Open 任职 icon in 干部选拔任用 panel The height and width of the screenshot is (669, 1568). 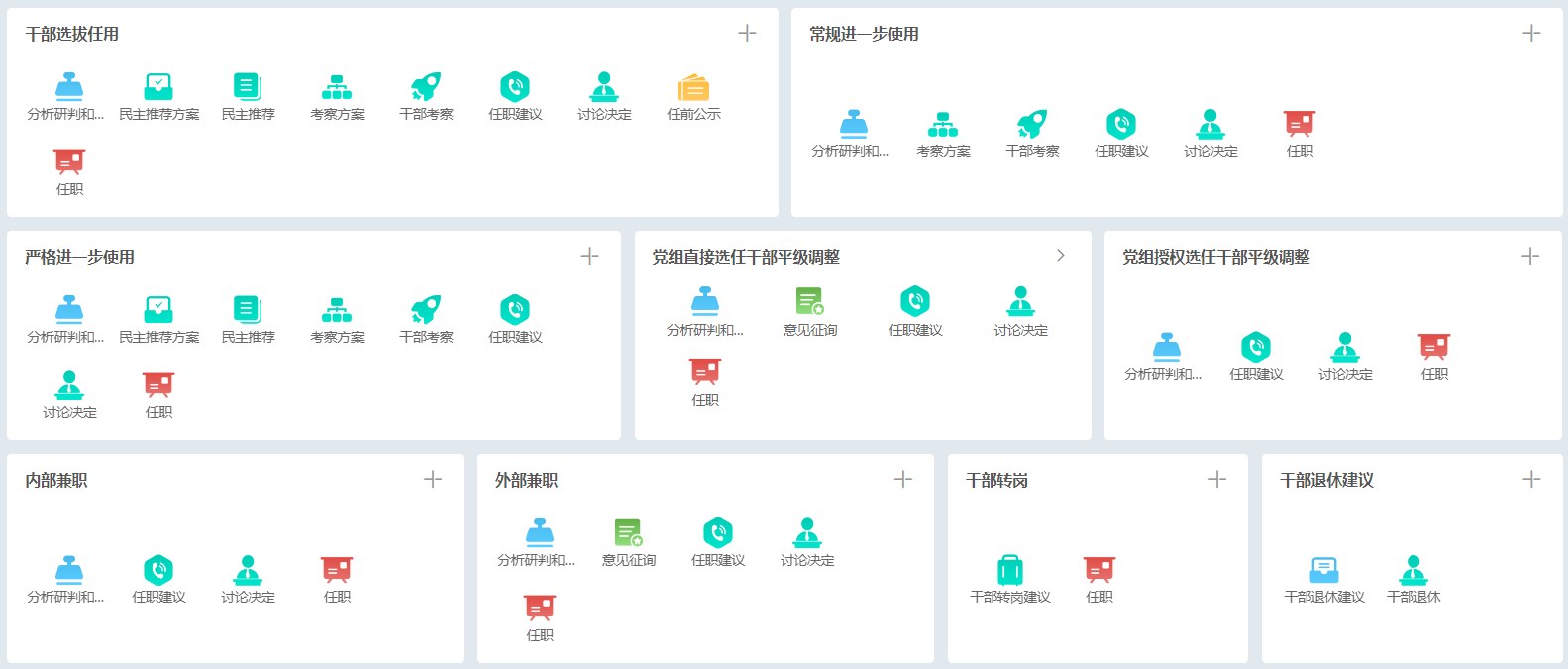pos(69,163)
